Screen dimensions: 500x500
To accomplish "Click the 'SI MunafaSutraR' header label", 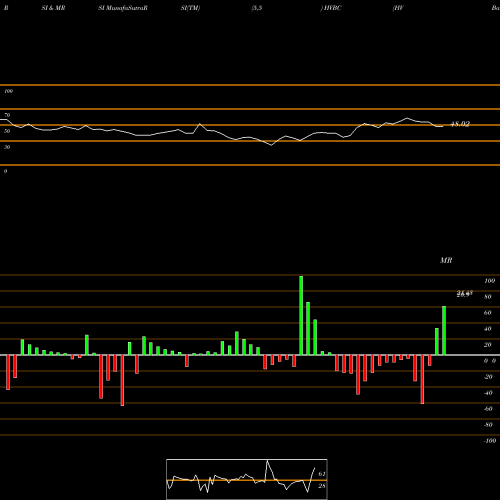I will click(123, 8).
